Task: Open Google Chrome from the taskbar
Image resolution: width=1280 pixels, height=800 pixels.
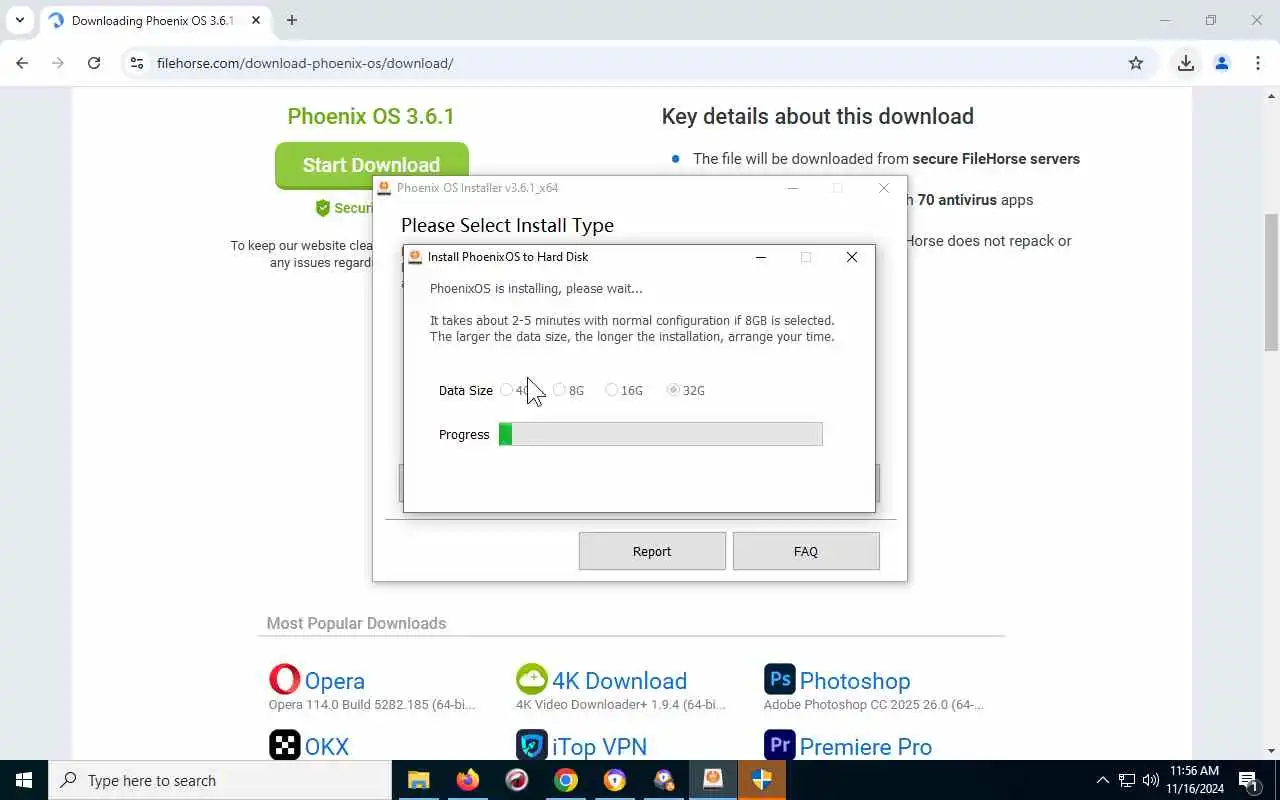Action: coord(565,780)
